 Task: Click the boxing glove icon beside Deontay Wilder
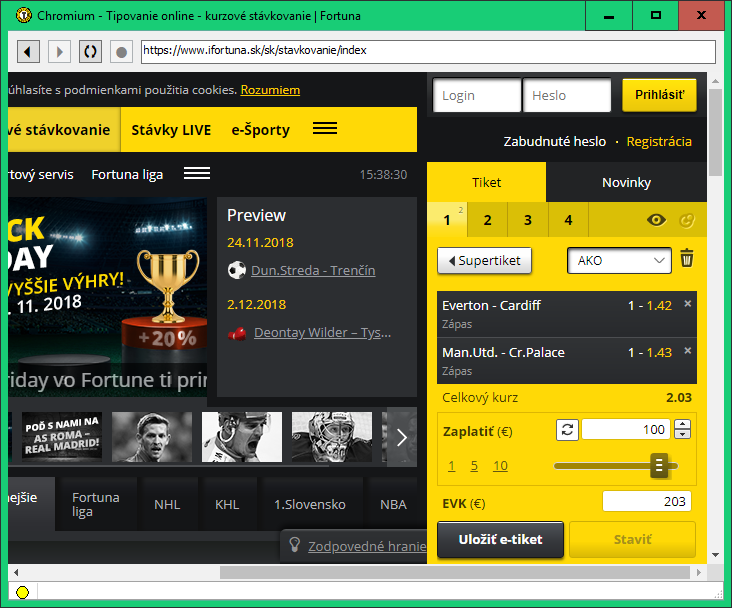coord(237,333)
